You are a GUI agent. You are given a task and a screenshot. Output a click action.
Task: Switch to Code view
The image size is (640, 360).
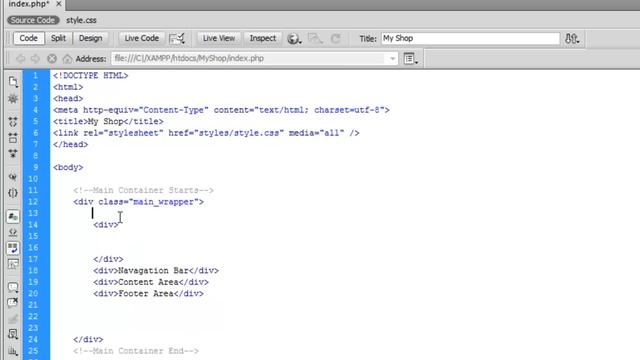(x=29, y=38)
